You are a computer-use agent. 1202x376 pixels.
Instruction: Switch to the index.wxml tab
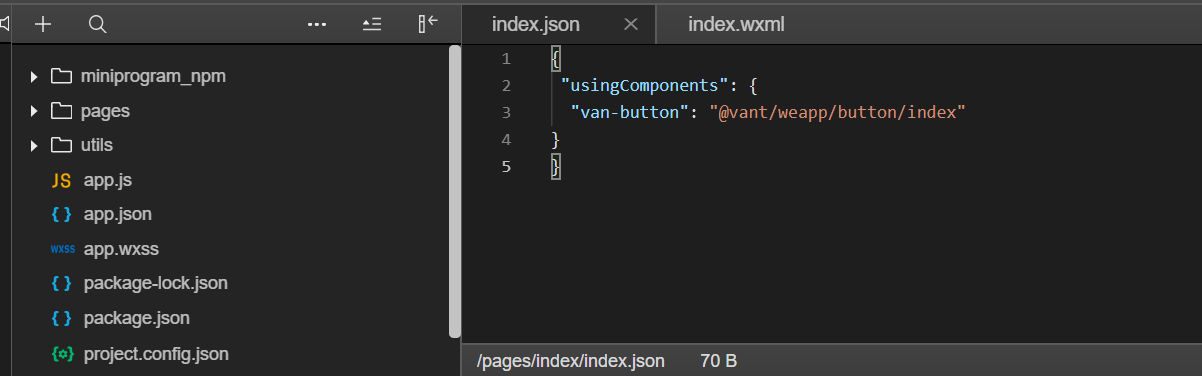736,25
